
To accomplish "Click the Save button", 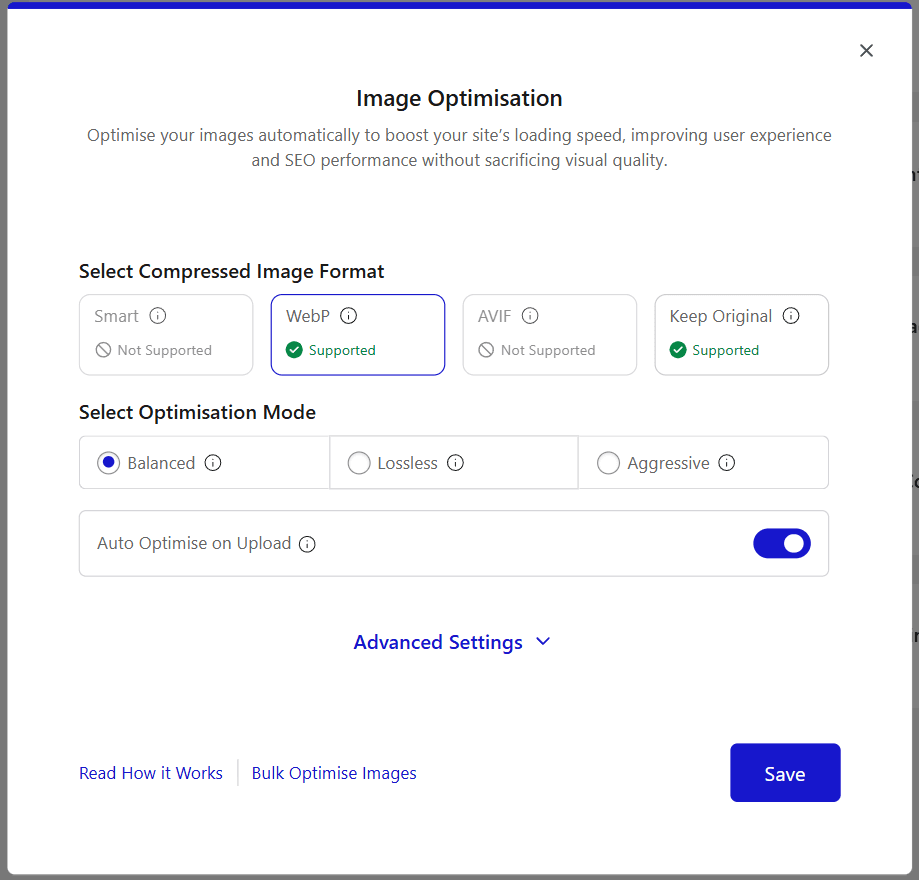I will [x=785, y=773].
